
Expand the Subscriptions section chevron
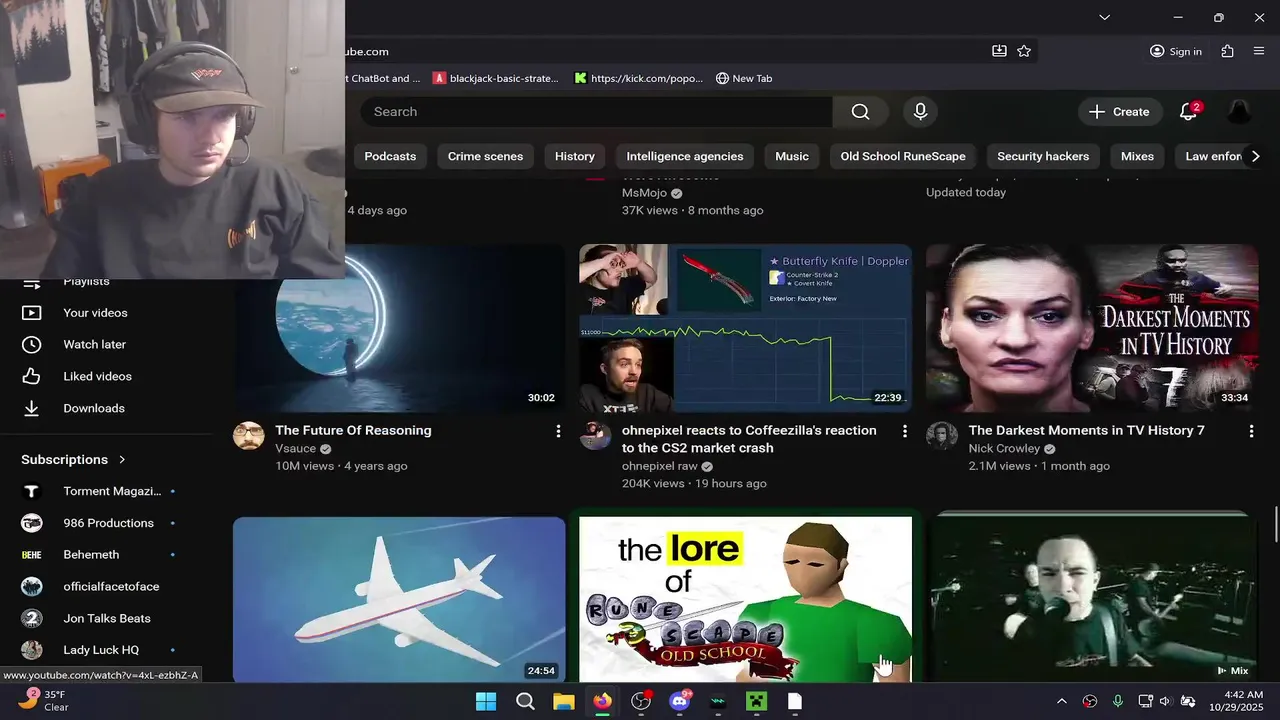pos(122,460)
